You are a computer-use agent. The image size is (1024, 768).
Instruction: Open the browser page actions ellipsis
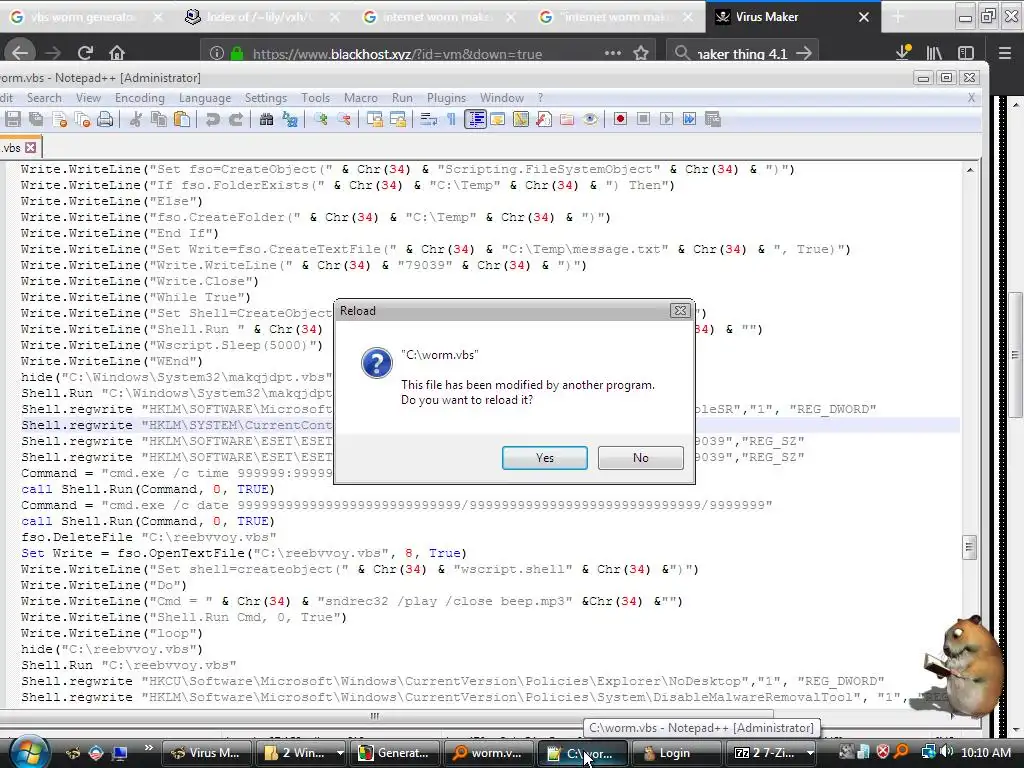[x=613, y=53]
